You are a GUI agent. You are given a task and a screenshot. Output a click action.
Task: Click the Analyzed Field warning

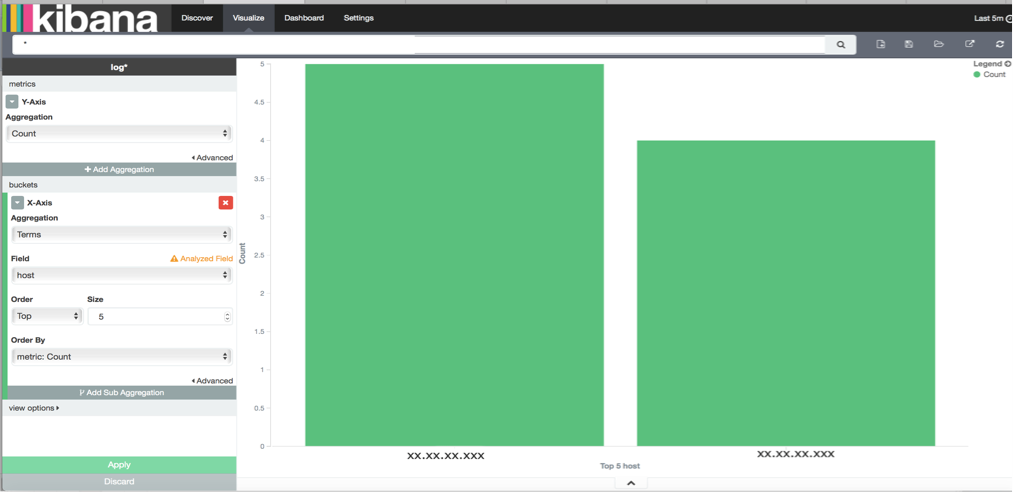[202, 258]
